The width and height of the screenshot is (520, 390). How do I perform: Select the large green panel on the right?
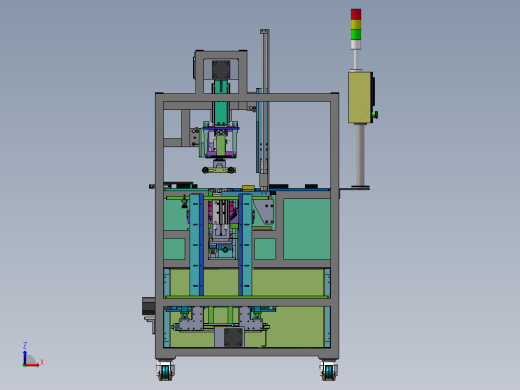(x=307, y=229)
